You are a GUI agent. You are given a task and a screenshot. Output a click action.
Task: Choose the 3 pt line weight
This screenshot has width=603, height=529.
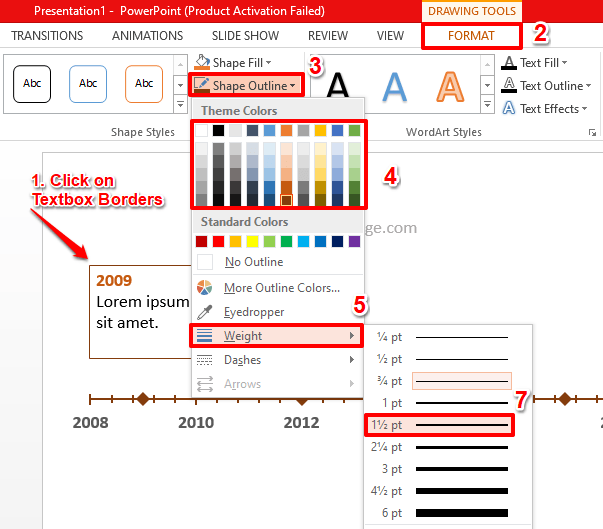tap(438, 469)
